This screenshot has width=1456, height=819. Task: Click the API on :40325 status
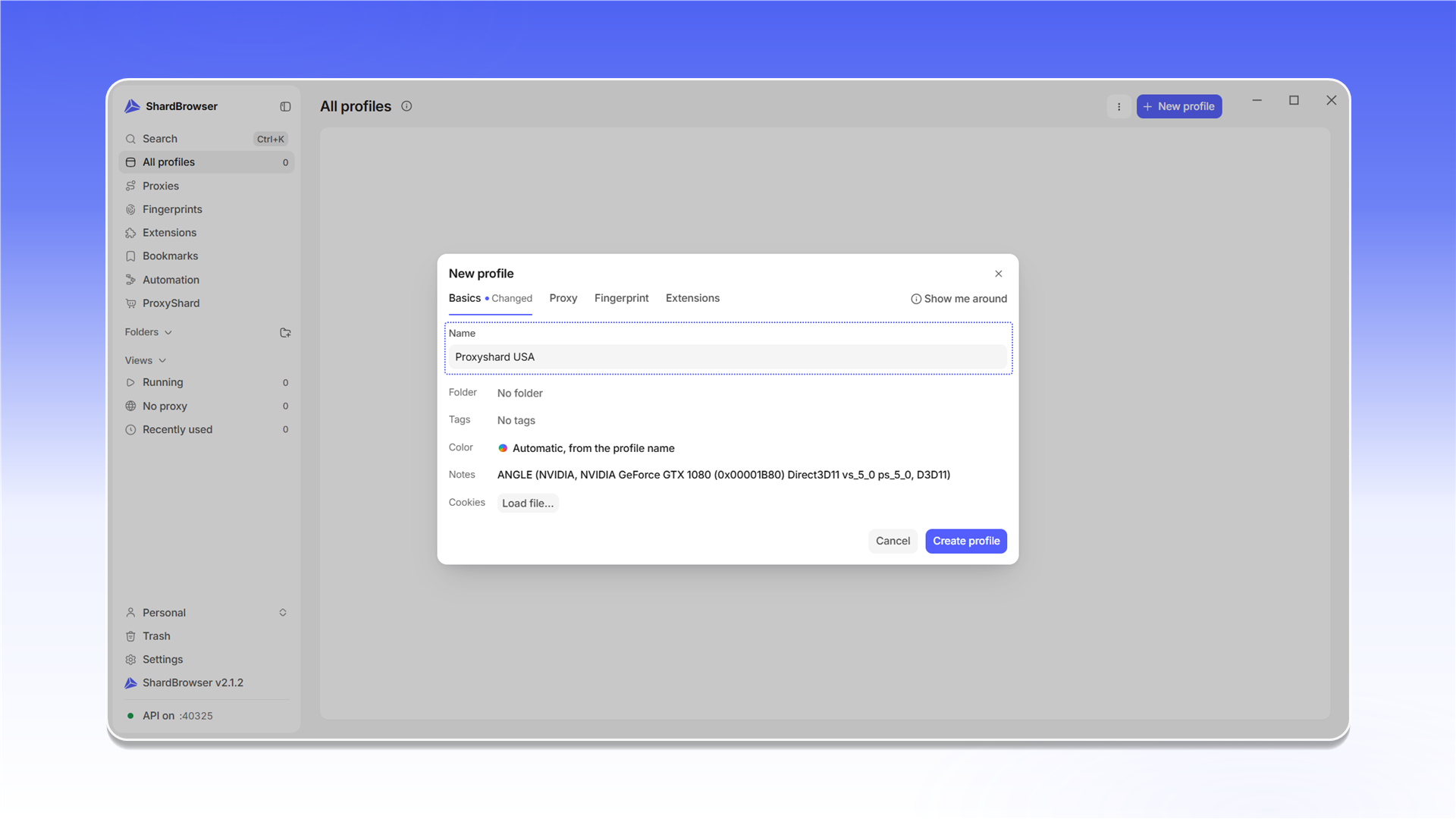coord(170,716)
